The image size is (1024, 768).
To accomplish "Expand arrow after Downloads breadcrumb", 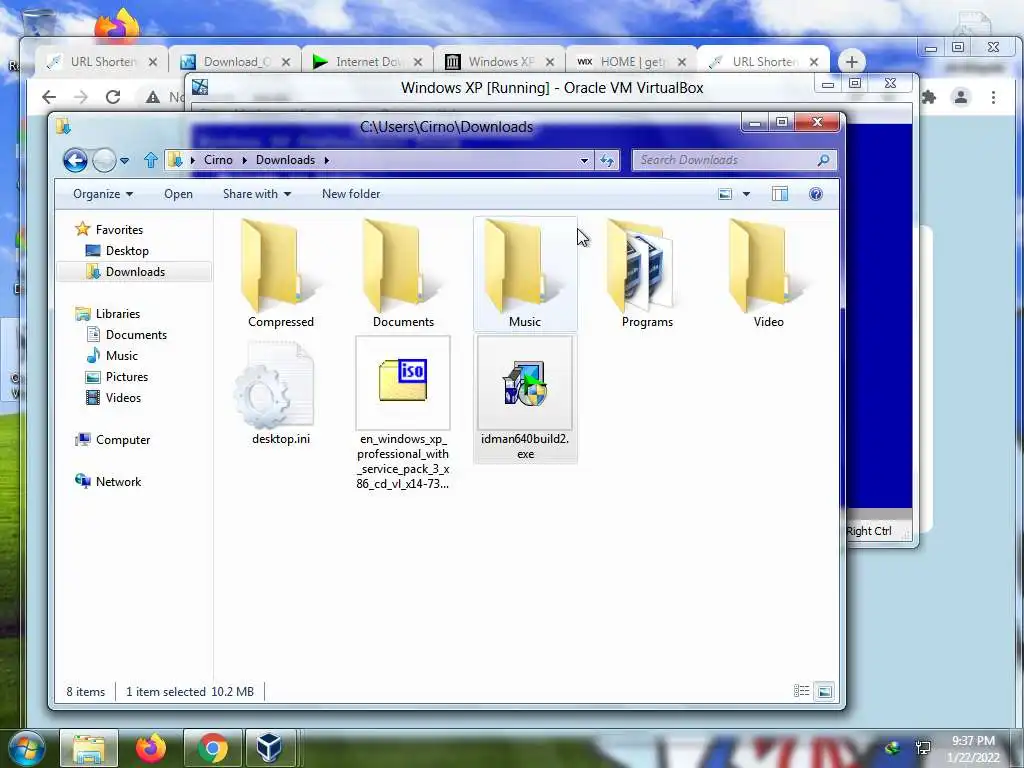I will [327, 160].
